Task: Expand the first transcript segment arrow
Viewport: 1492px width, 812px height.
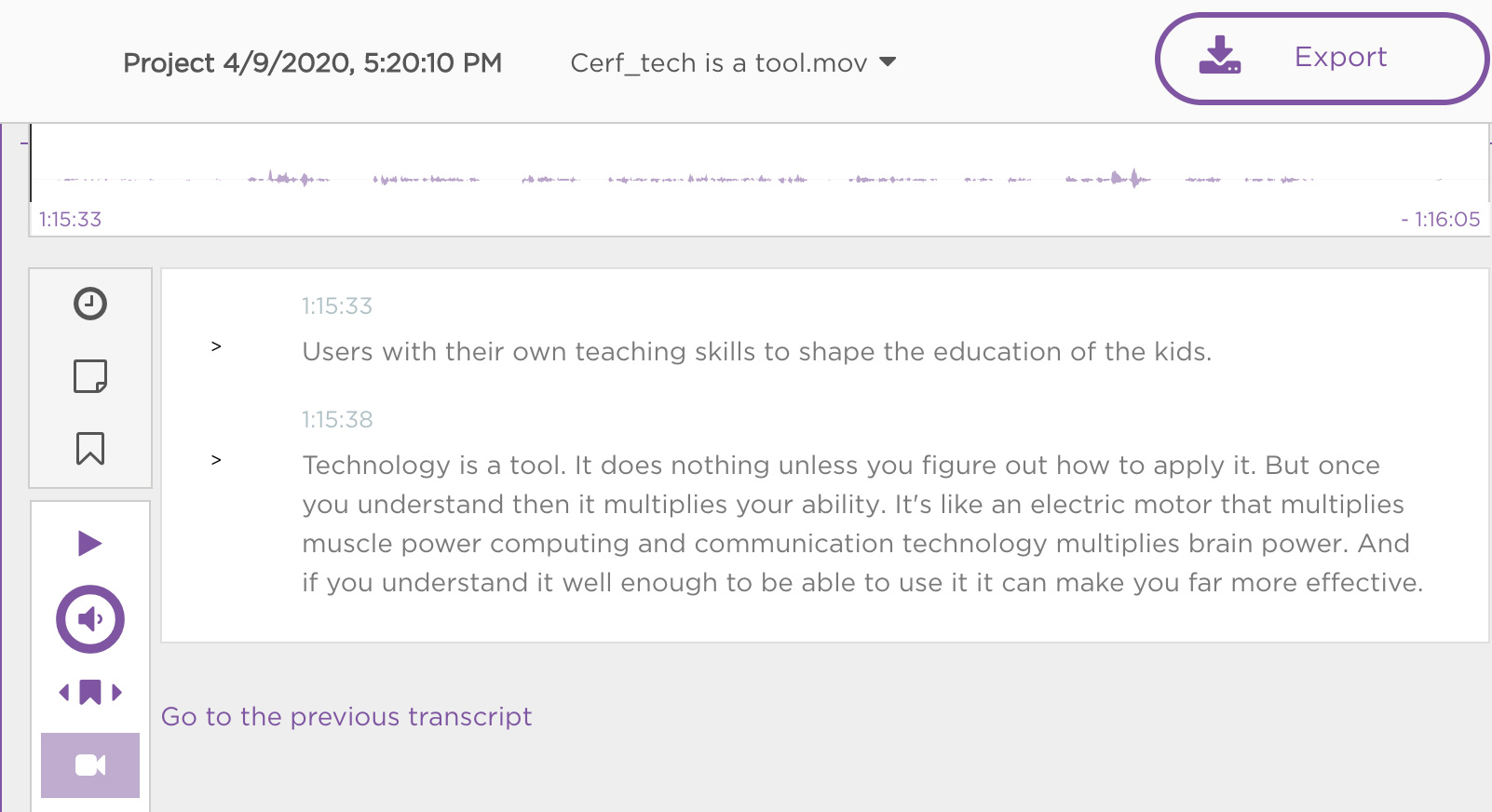Action: point(216,346)
